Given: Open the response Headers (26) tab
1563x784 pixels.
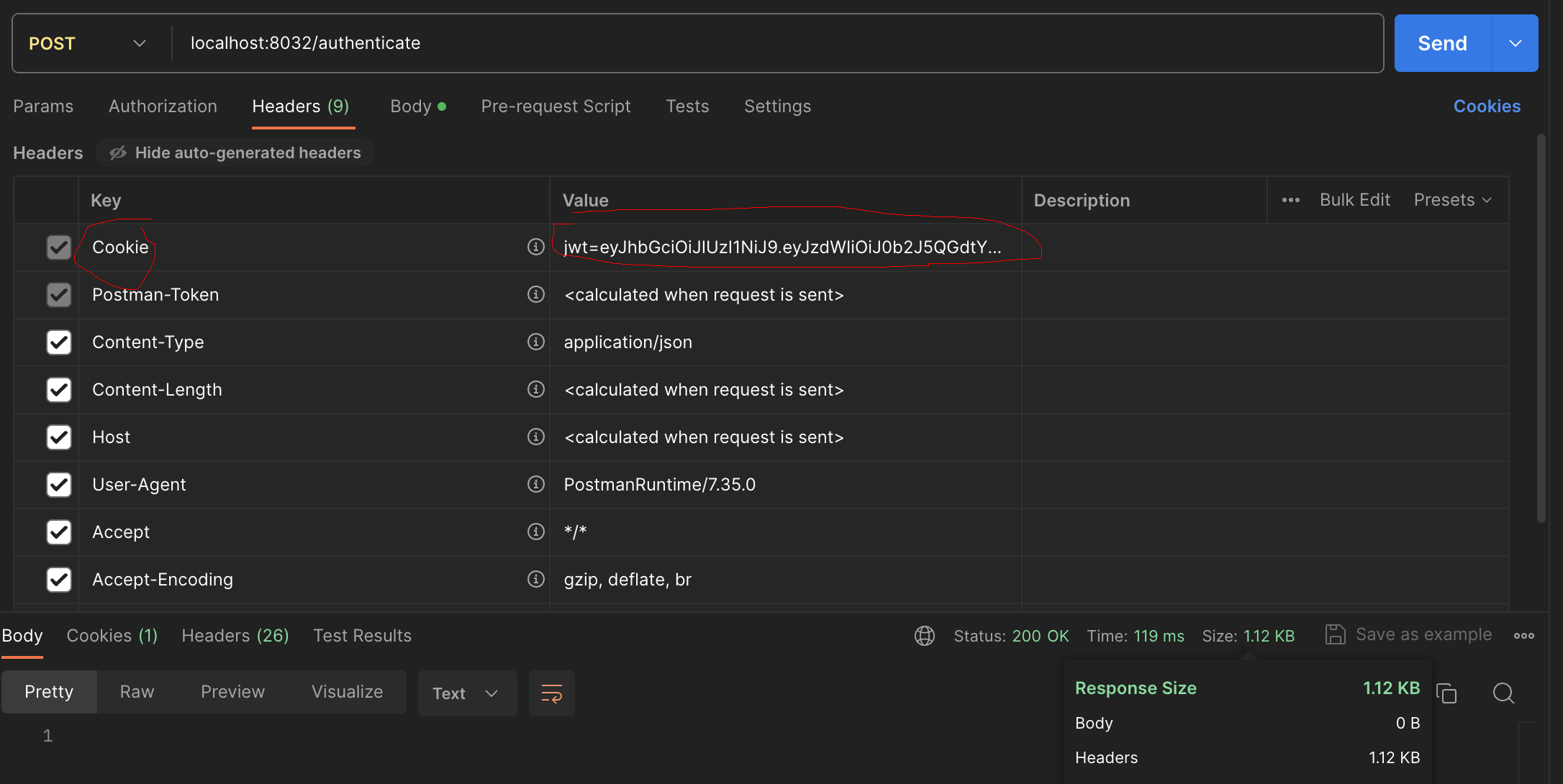Looking at the screenshot, I should [235, 636].
